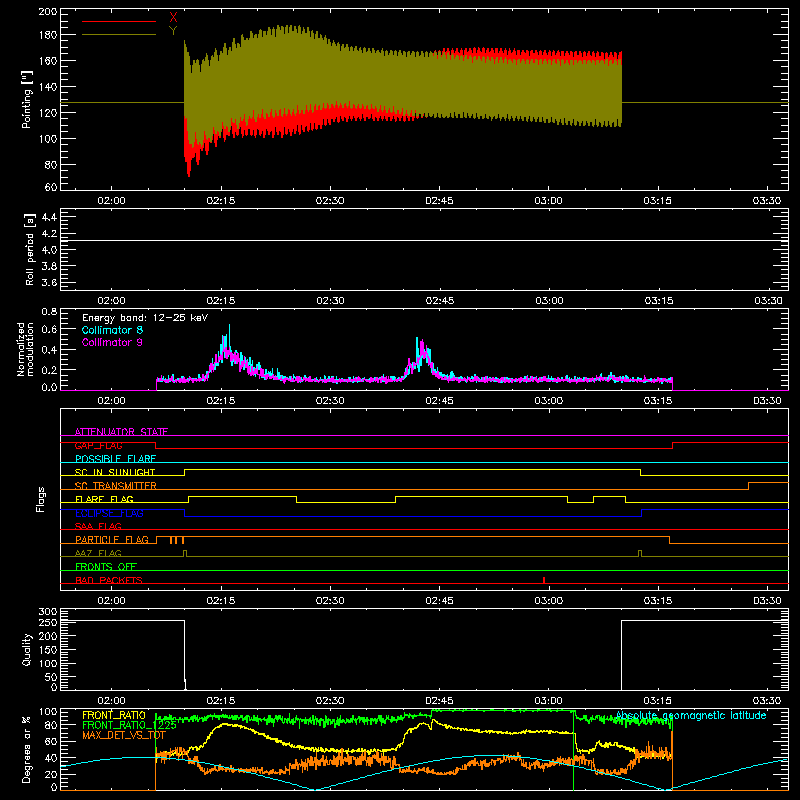Click the 3.6 tick on Roll period axis
This screenshot has height=800, width=800.
[49, 283]
